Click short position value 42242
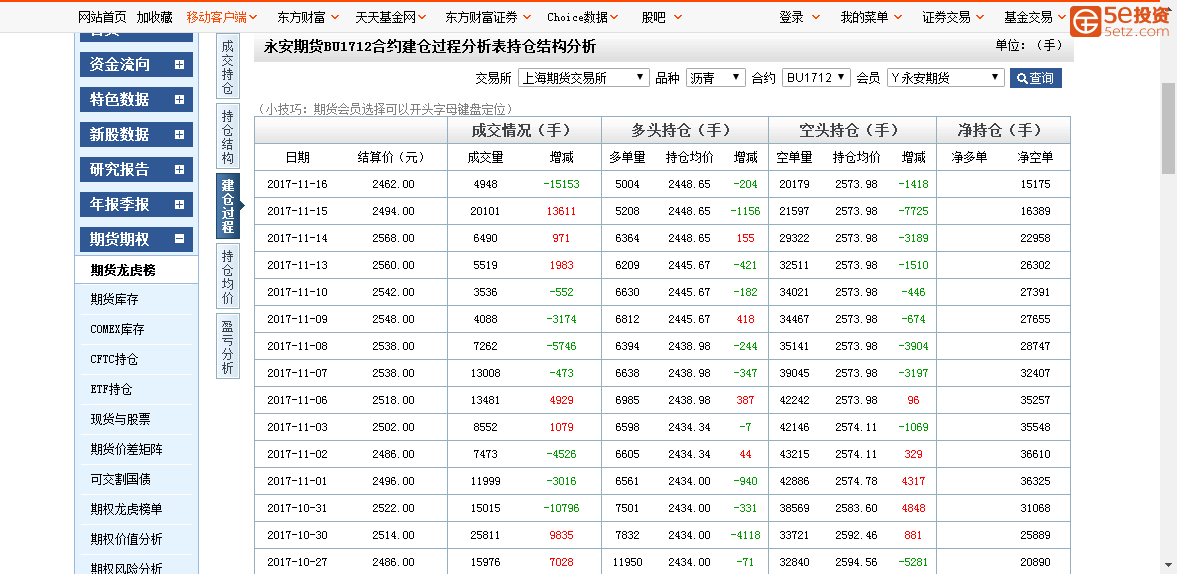This screenshot has width=1177, height=574. click(794, 400)
